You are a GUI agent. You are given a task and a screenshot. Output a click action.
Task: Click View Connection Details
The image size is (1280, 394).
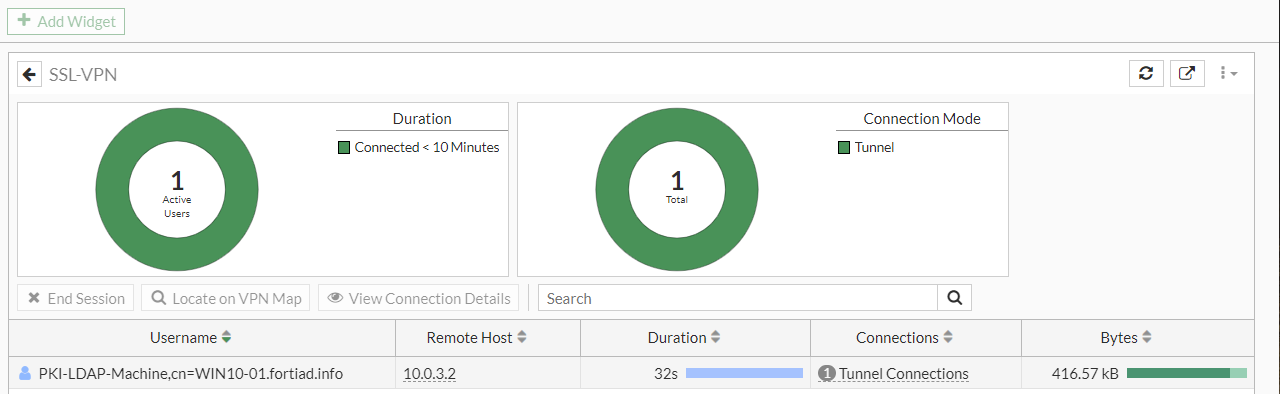419,298
